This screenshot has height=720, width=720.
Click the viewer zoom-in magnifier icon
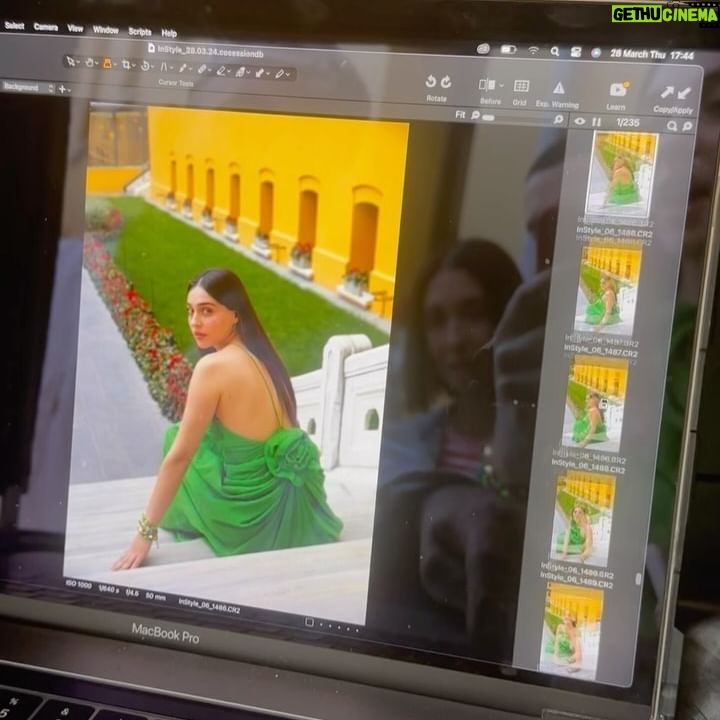[558, 119]
